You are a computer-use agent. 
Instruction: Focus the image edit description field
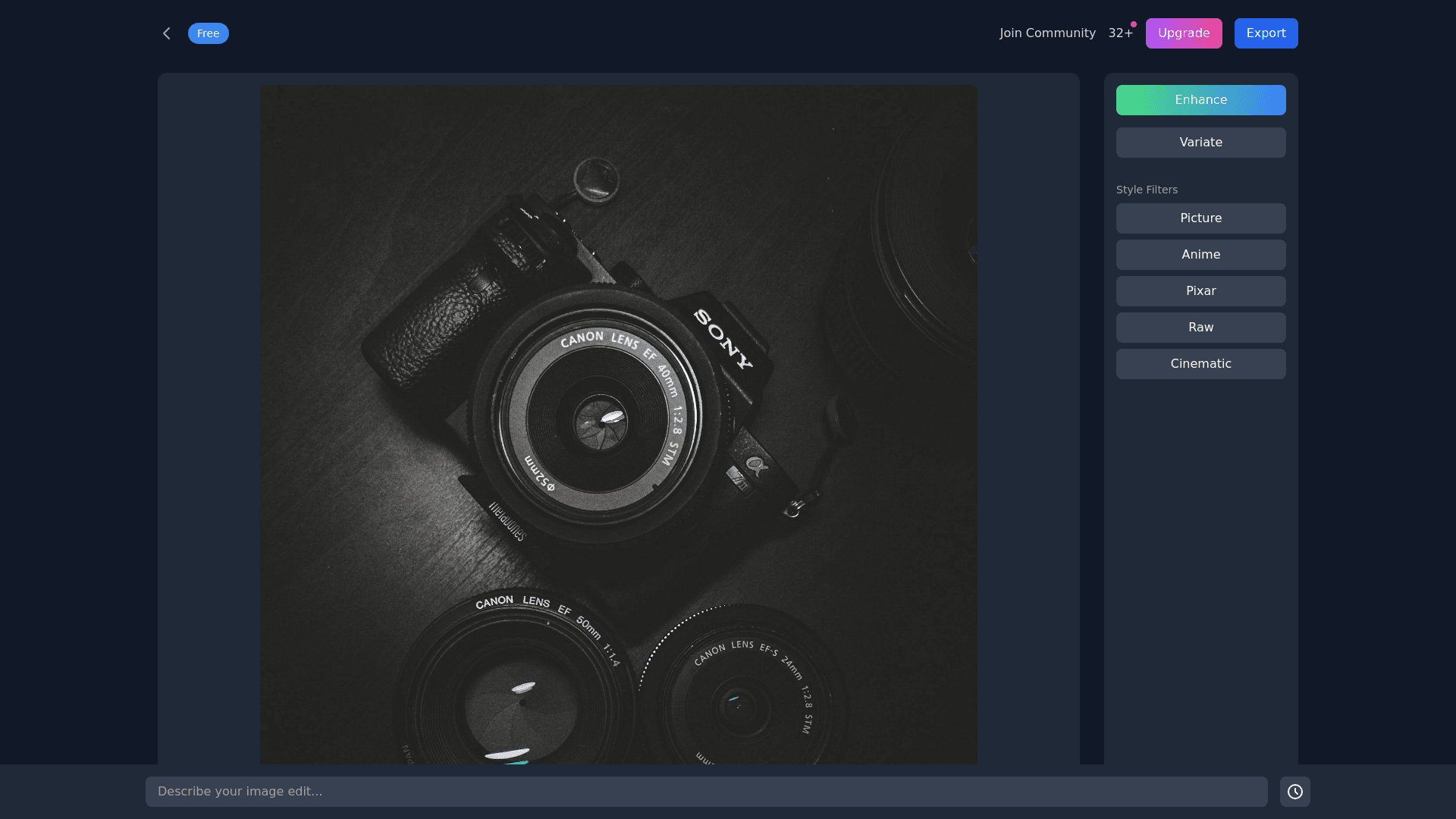coord(705,792)
